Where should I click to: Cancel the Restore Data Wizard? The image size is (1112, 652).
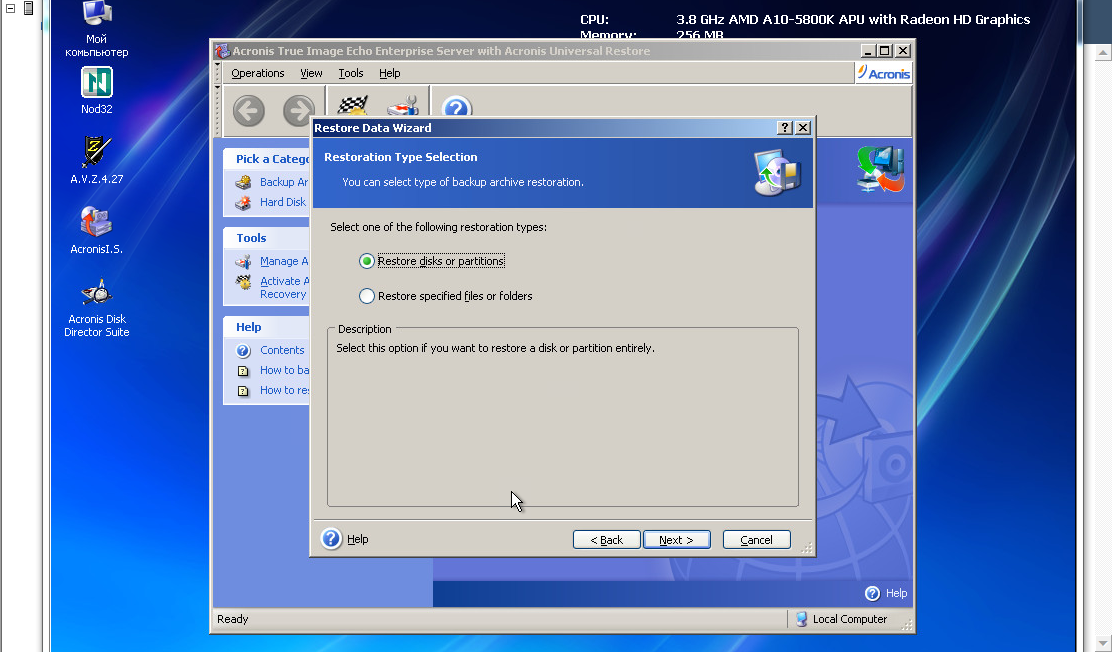click(x=757, y=540)
